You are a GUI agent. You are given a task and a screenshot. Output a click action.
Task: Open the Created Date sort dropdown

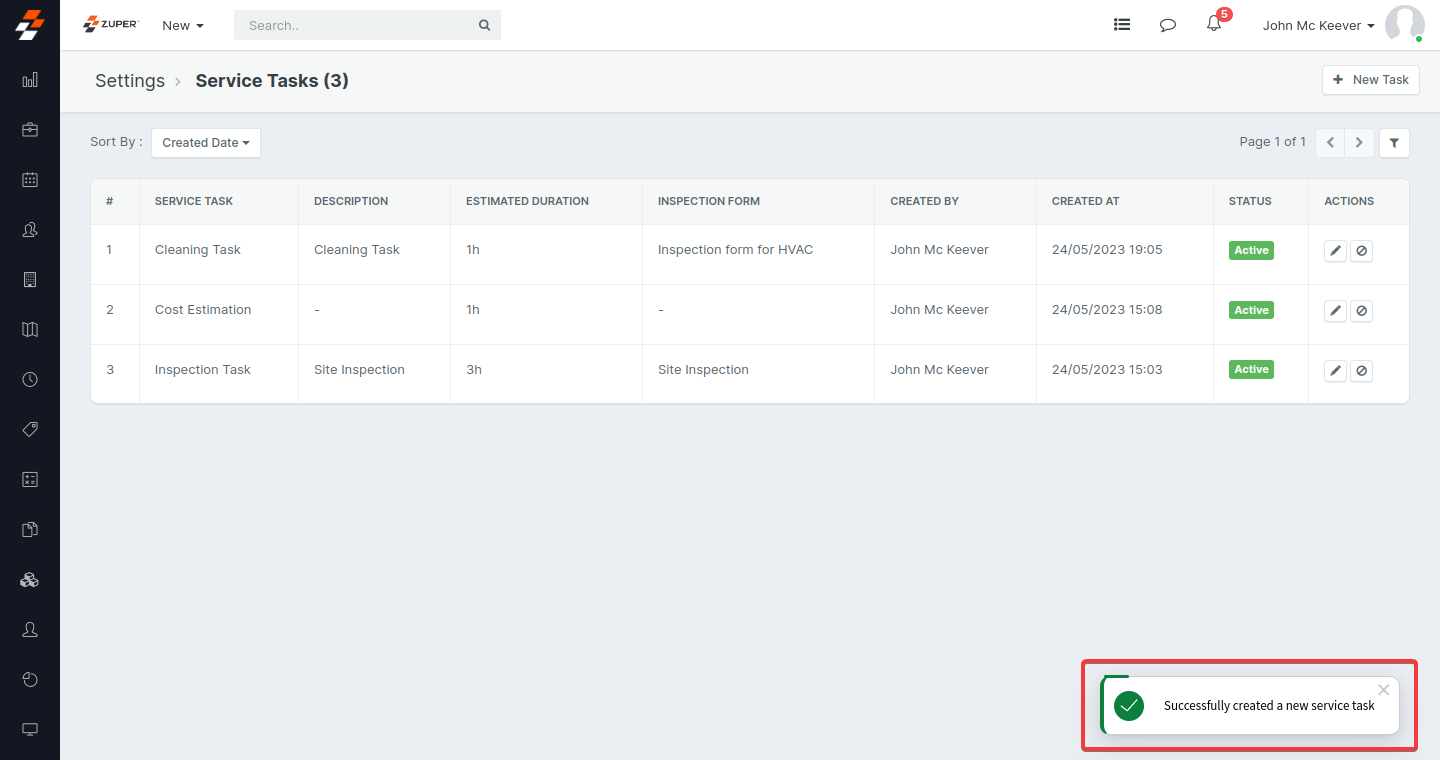(205, 142)
